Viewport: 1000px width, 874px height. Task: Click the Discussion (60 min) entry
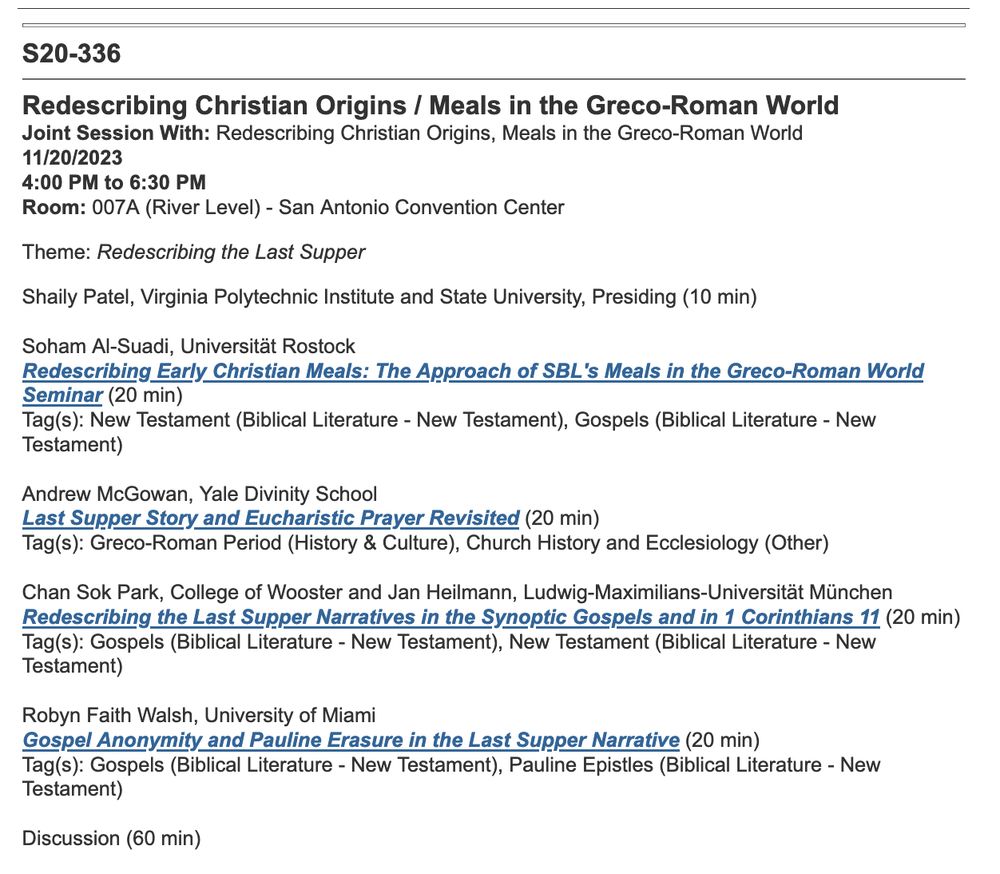click(x=111, y=839)
